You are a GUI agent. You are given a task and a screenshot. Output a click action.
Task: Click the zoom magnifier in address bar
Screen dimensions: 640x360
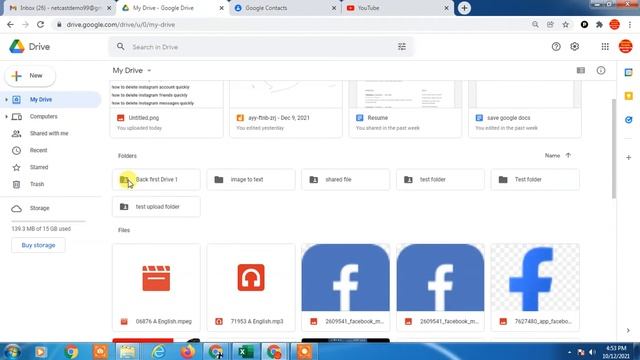tap(535, 24)
